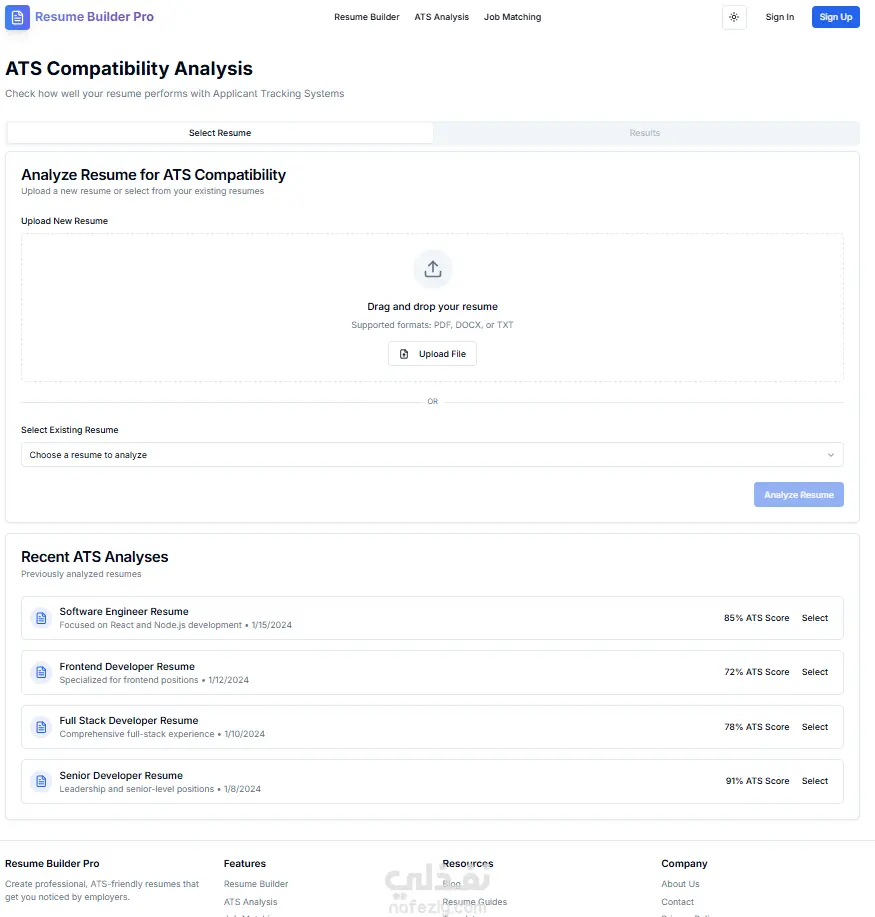Screen dimensions: 875x917
Task: Open ATS Analysis in top navigation
Action: [x=442, y=17]
